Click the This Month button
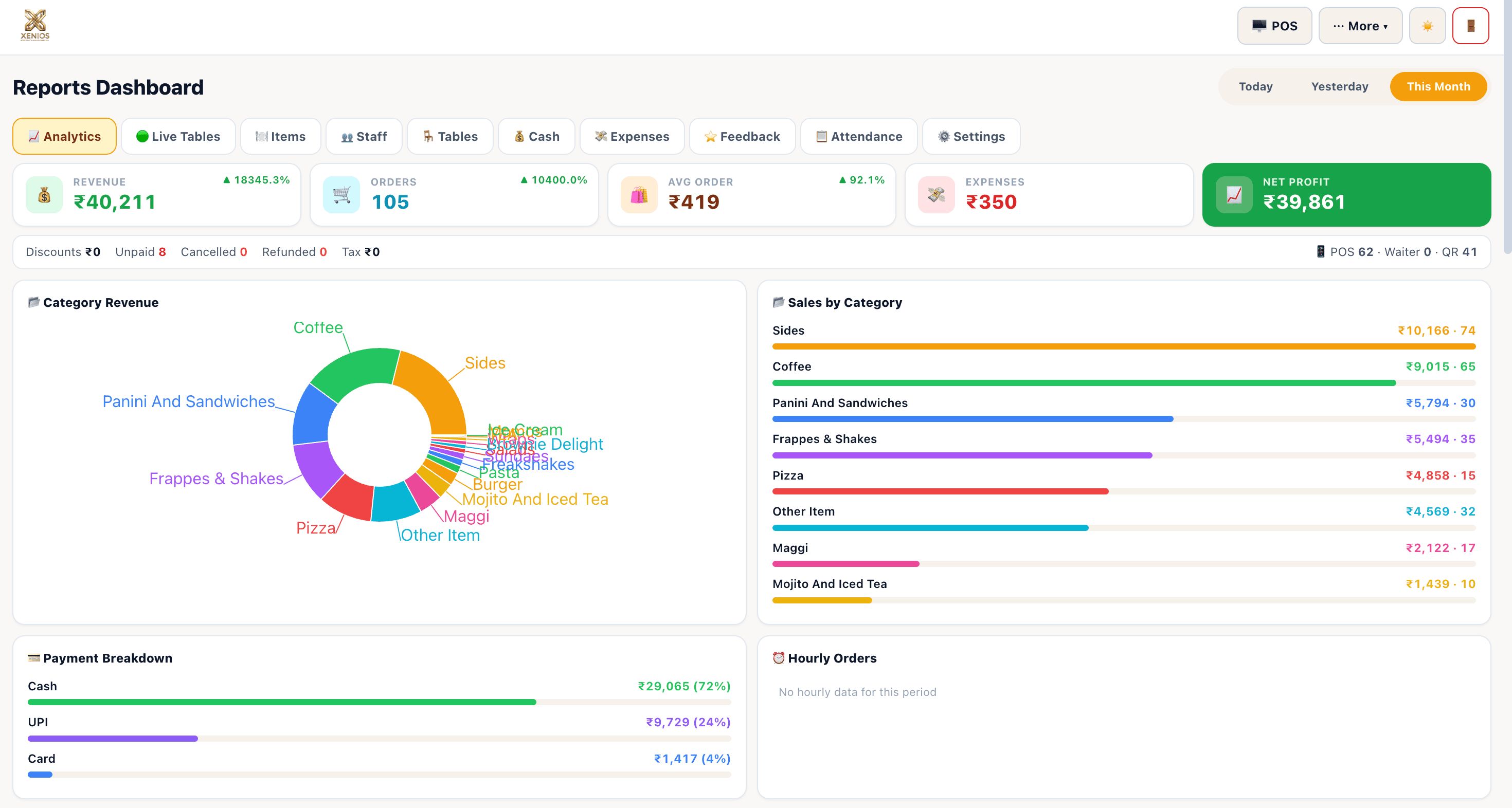Screen dimensions: 1512x808 [1438, 86]
